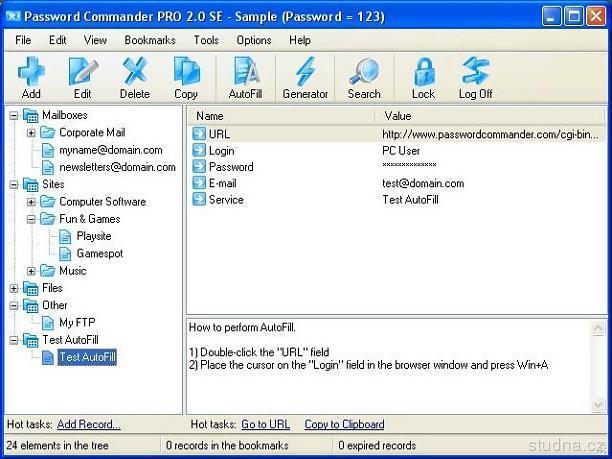Open the password Generator tool
Viewport: 612px width, 459px height.
[305, 77]
